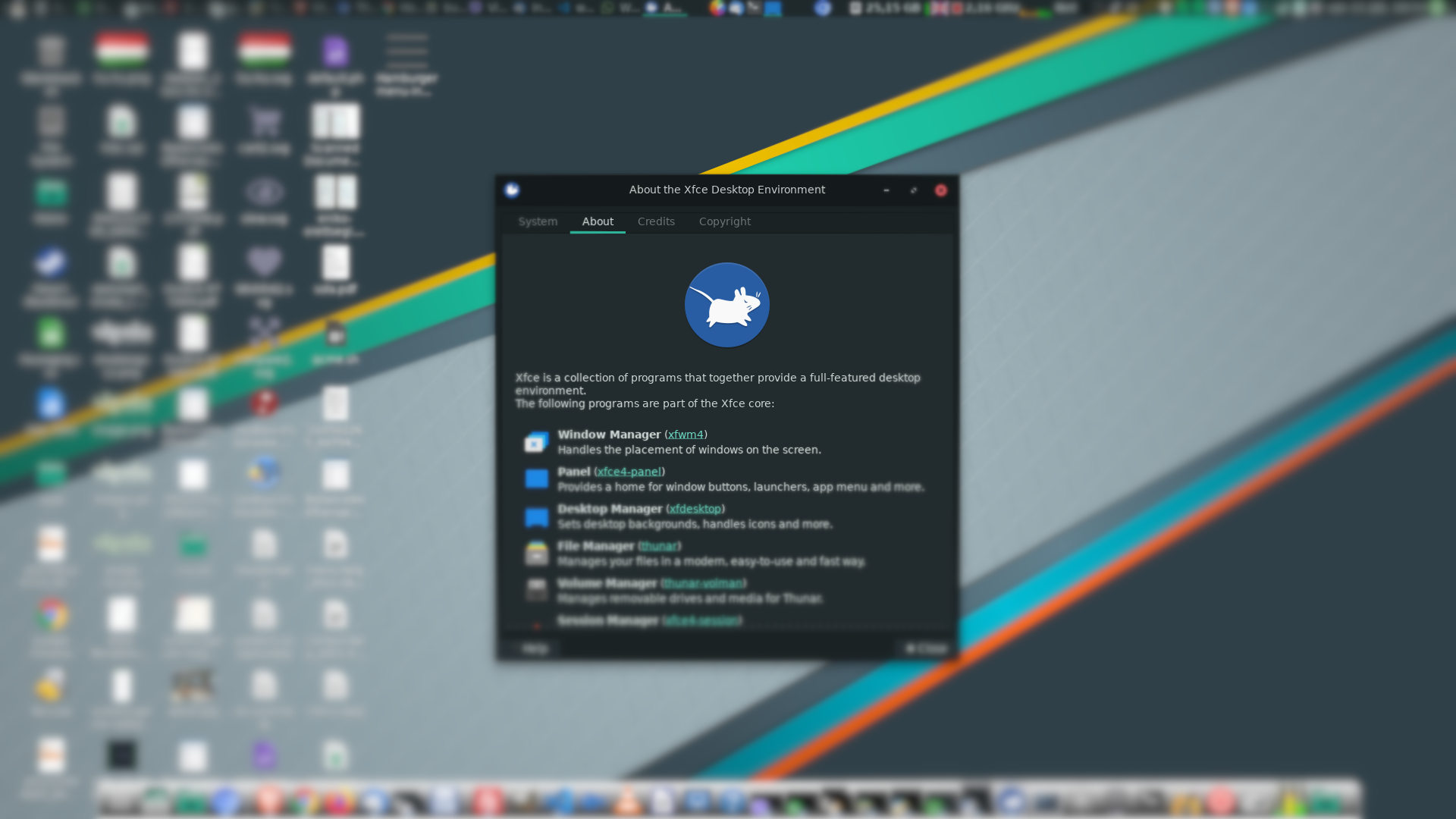The image size is (1456, 819).
Task: Follow the xfce4-session link
Action: tap(701, 620)
